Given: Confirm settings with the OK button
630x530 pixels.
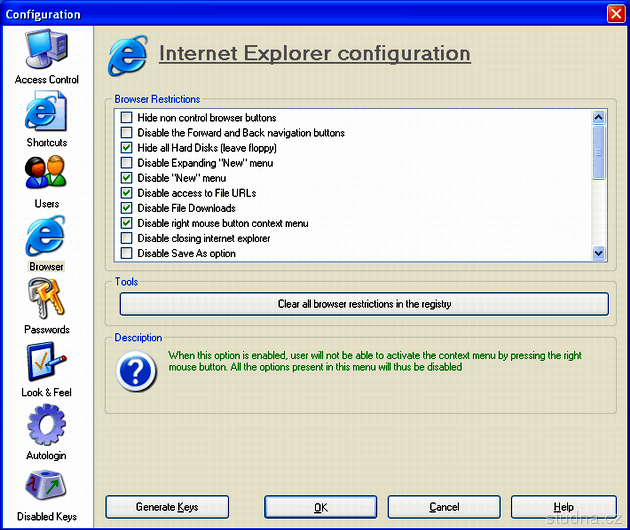Looking at the screenshot, I should point(320,507).
